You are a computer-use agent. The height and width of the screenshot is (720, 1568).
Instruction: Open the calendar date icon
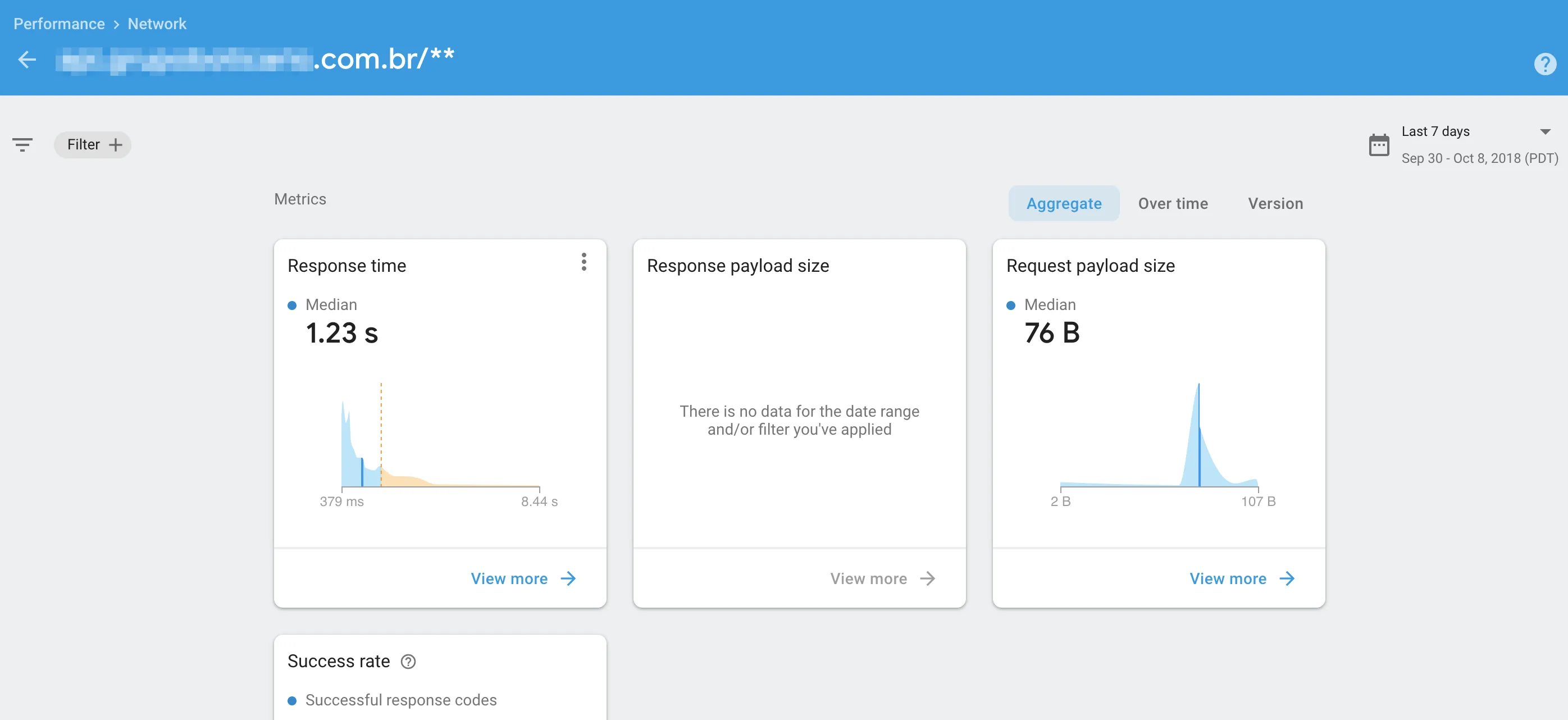(x=1379, y=145)
